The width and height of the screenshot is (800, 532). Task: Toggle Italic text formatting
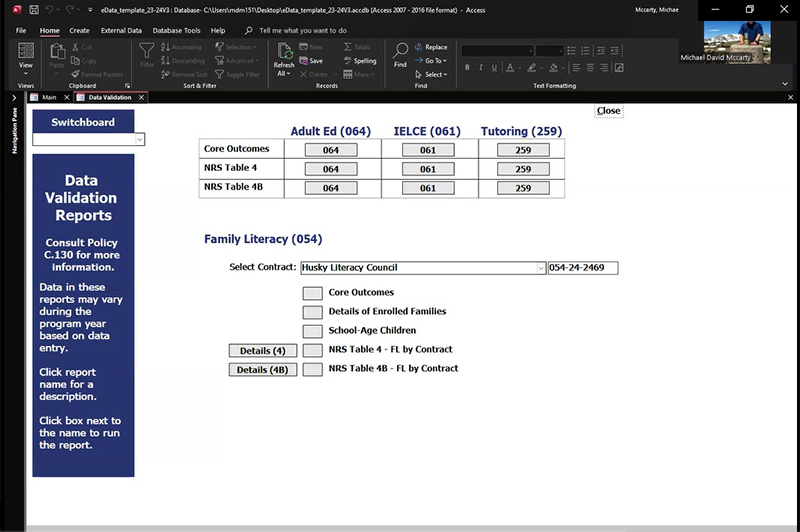coord(481,67)
